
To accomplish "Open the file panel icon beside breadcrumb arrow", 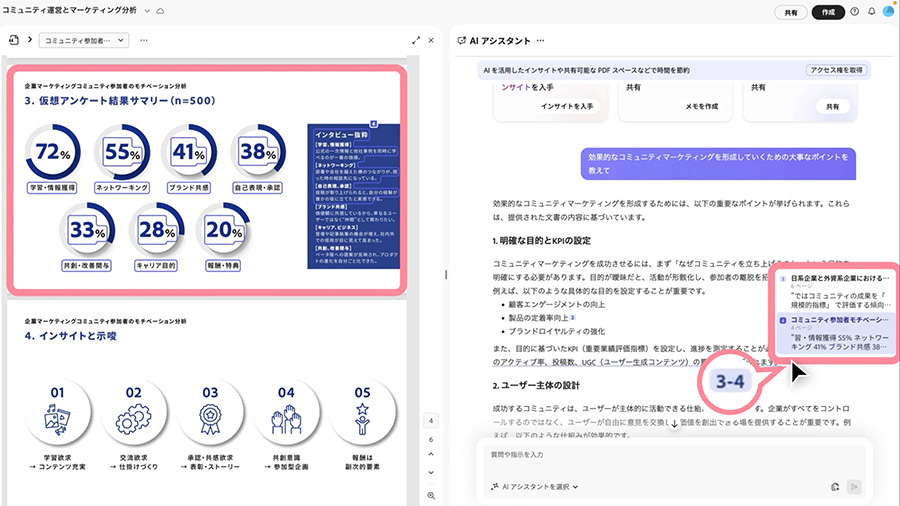I will tap(14, 40).
